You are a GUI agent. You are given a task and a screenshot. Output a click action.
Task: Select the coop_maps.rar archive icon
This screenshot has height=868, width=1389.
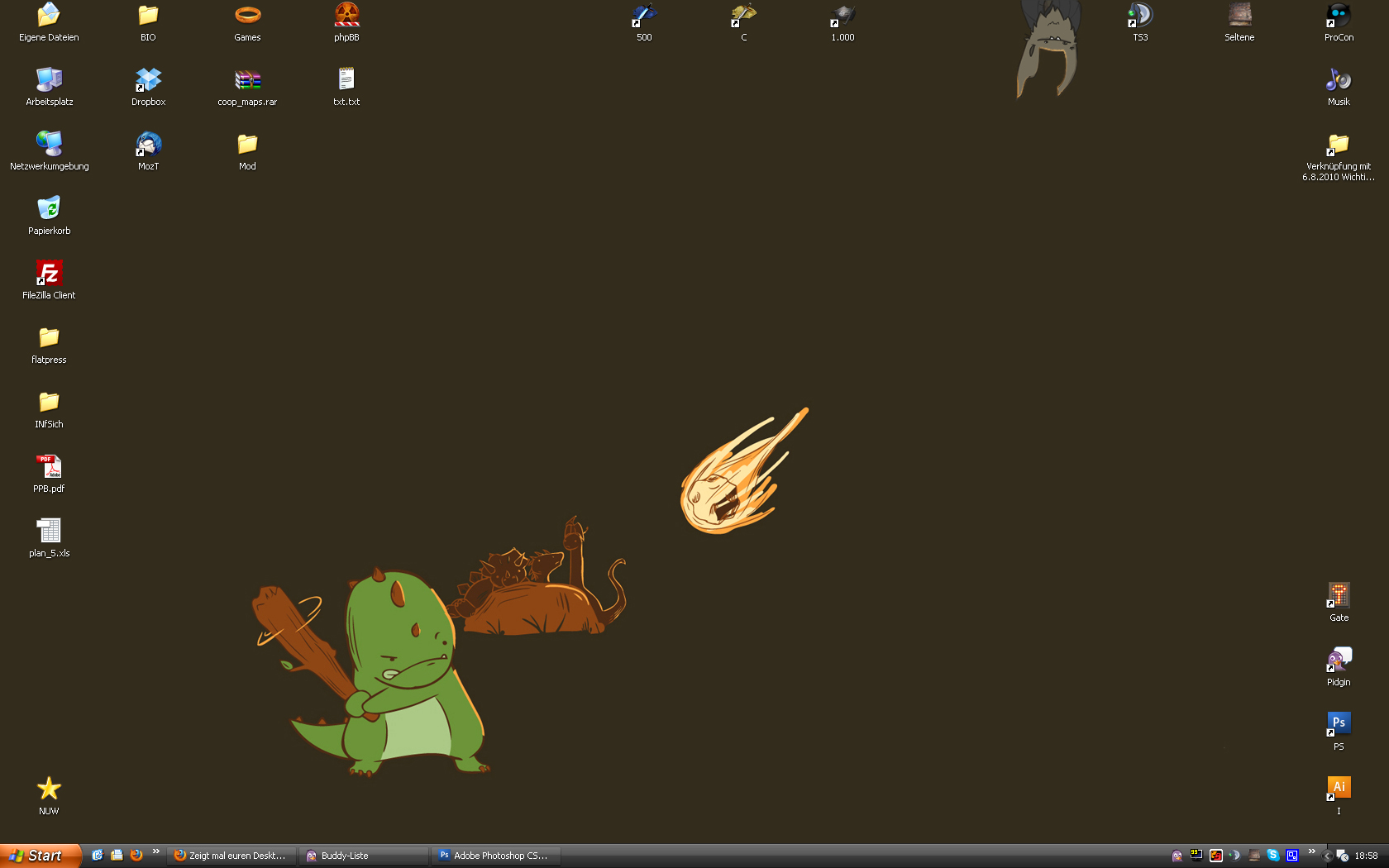point(247,79)
